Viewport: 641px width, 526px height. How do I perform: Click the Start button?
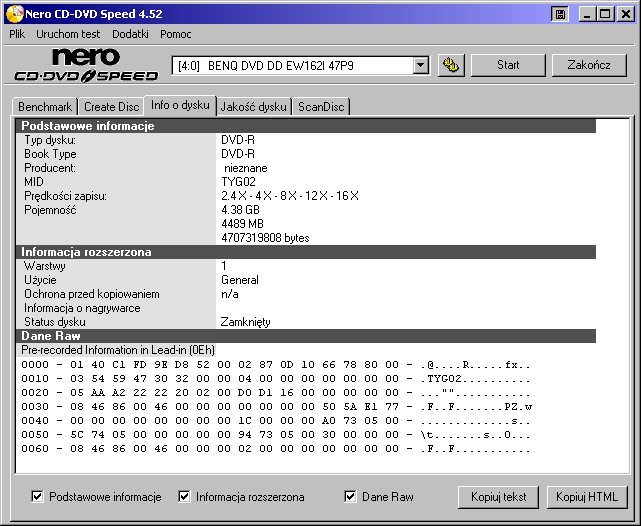[508, 65]
